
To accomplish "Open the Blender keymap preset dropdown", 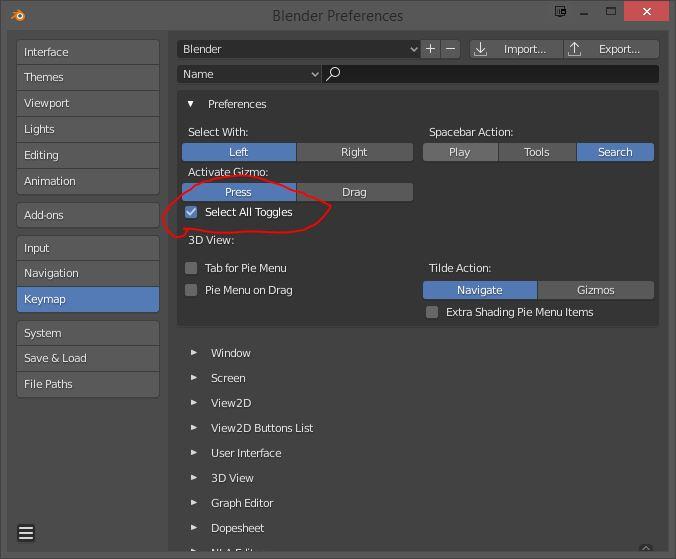I will coord(298,49).
